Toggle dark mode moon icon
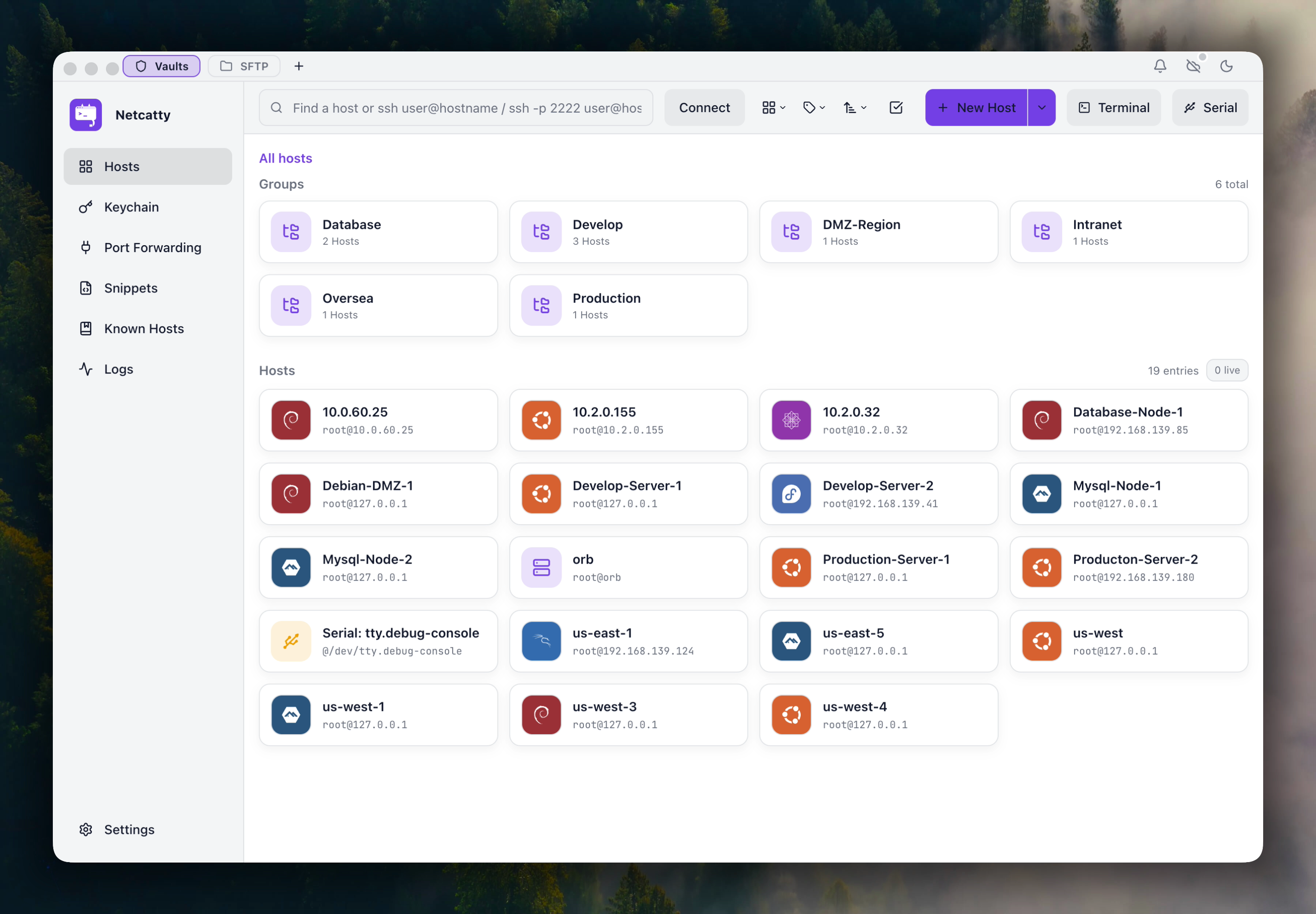Image resolution: width=1316 pixels, height=914 pixels. point(1226,66)
